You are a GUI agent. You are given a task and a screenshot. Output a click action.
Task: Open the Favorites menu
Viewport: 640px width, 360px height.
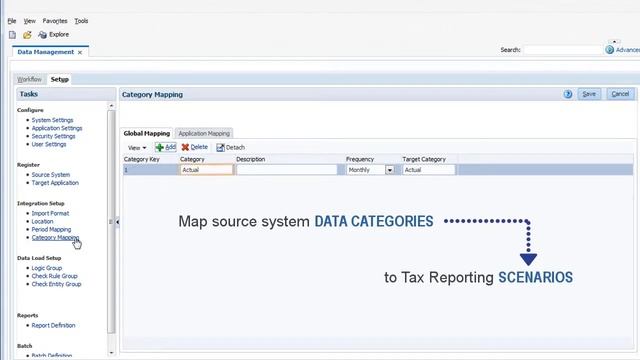[x=55, y=21]
